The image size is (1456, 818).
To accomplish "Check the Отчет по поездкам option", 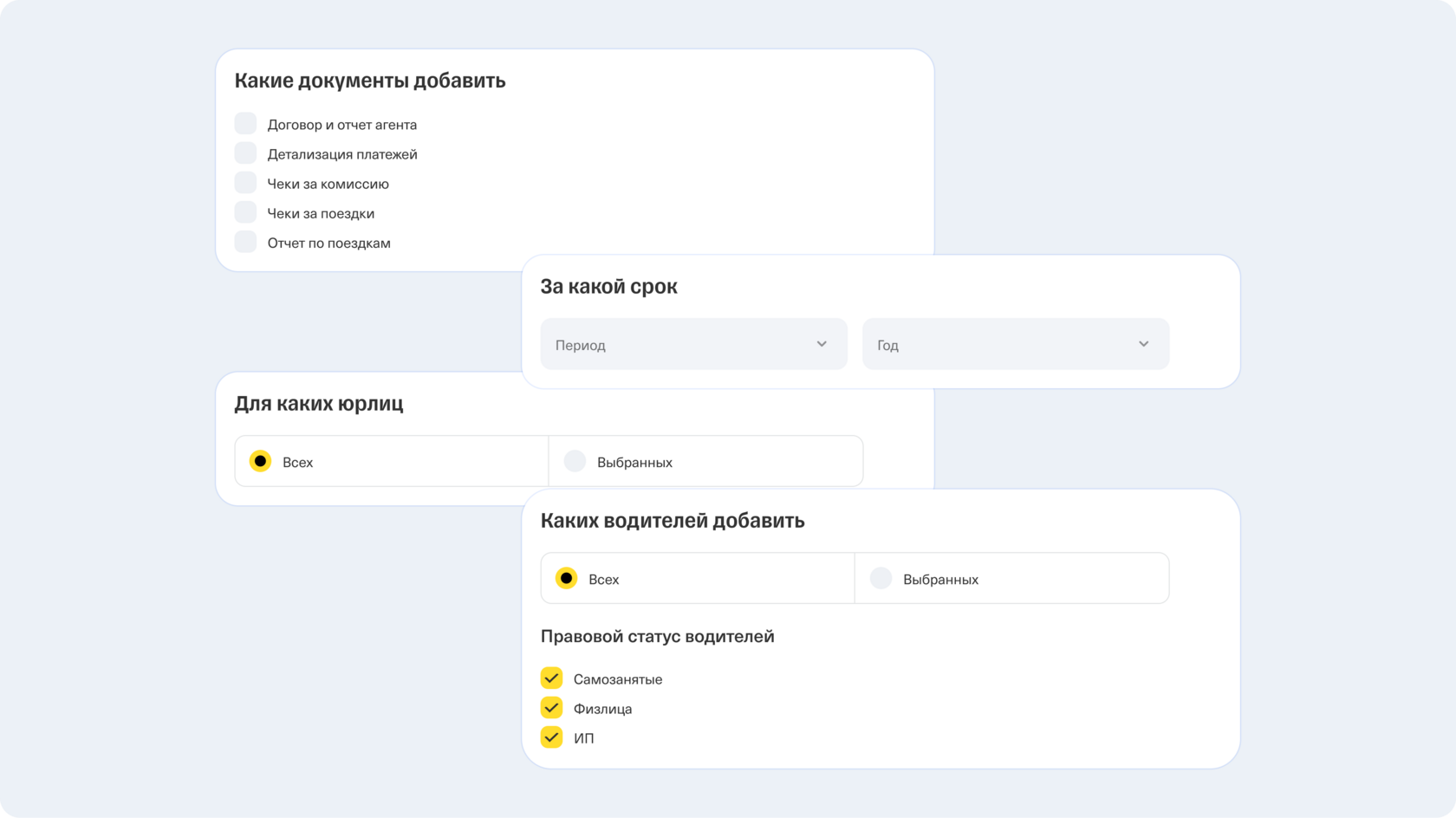I will 245,242.
